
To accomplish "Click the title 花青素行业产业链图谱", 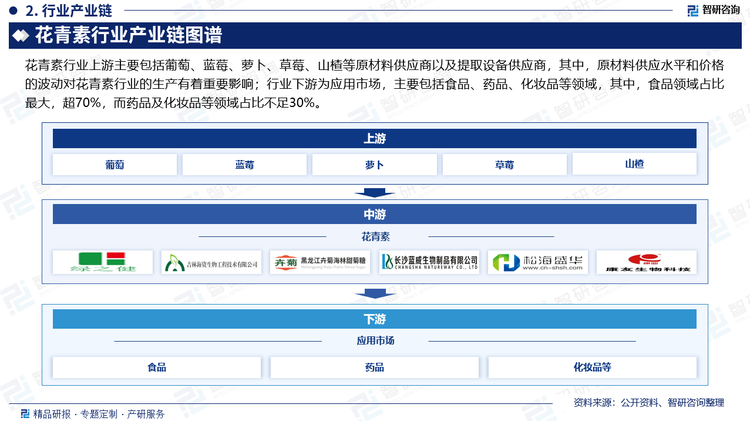I will coord(128,35).
